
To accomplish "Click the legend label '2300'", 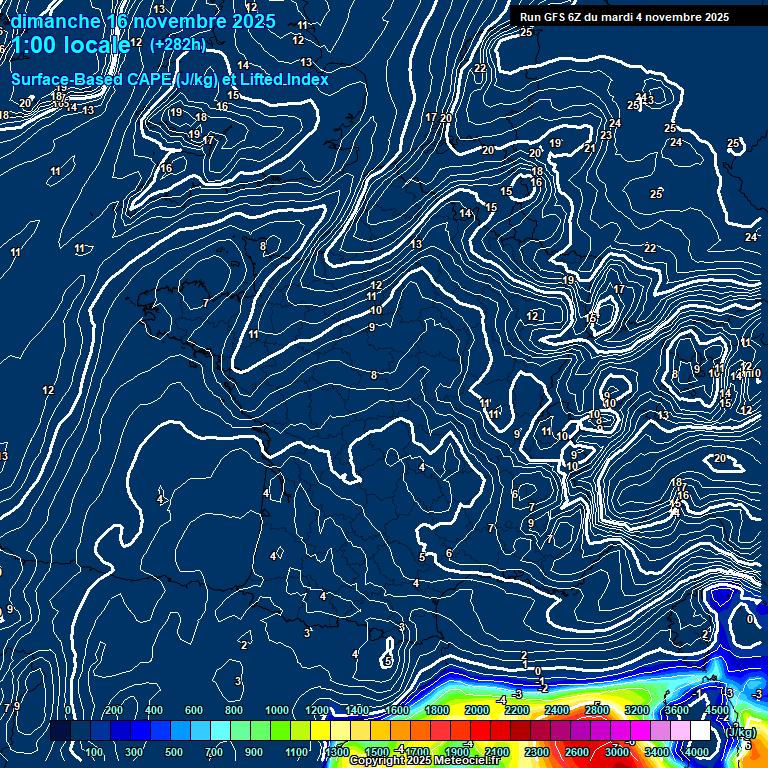I will coord(537,752).
